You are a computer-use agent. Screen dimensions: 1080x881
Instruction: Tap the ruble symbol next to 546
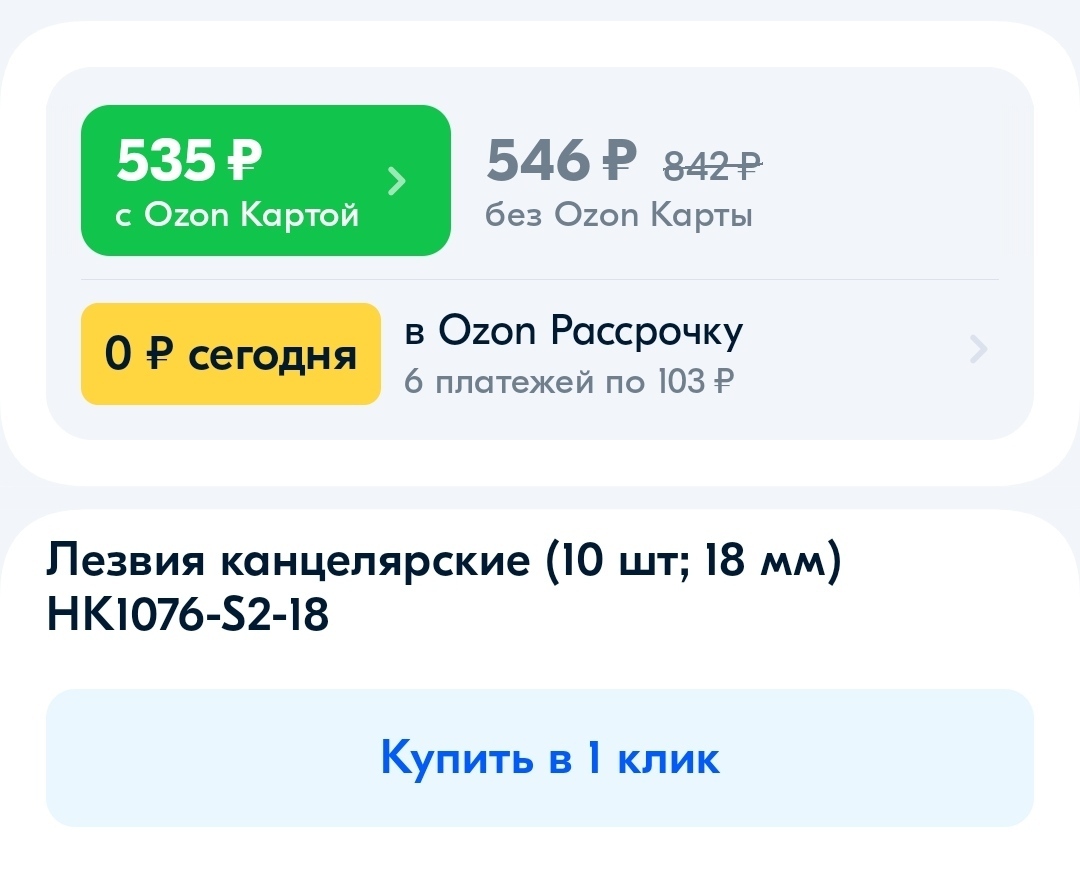(x=619, y=160)
